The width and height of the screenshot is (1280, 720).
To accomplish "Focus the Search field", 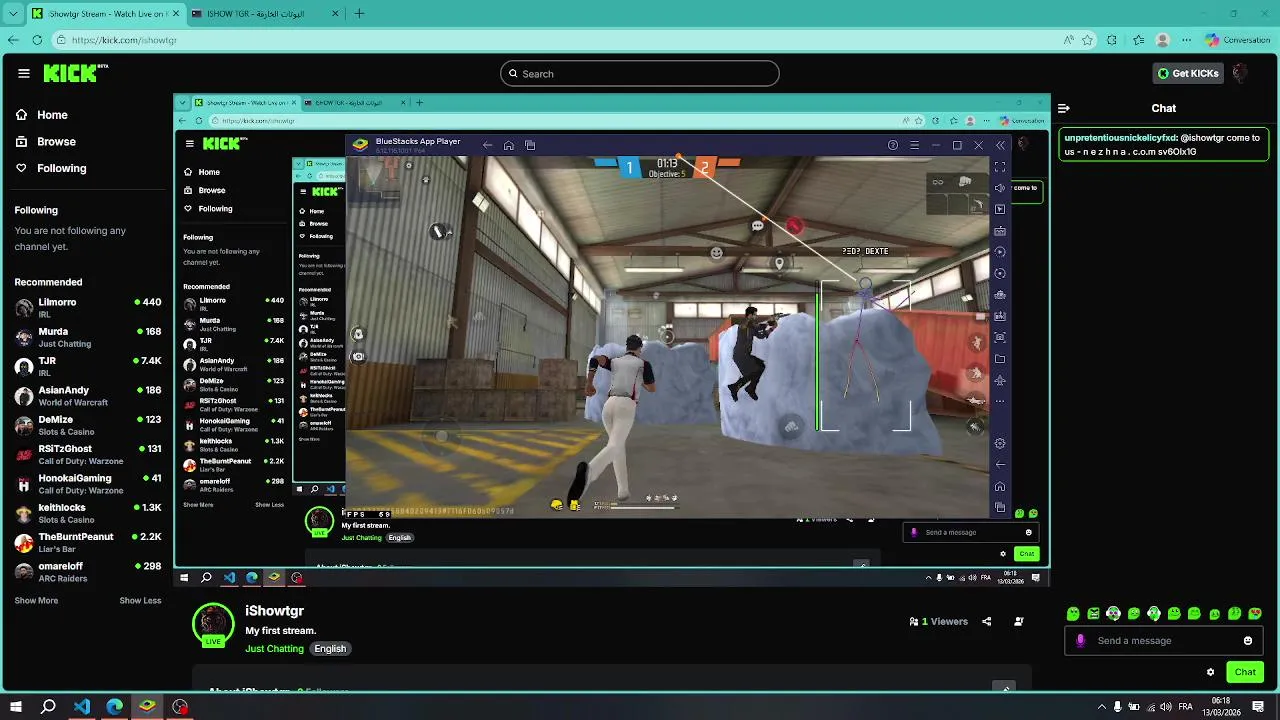I will tap(640, 73).
